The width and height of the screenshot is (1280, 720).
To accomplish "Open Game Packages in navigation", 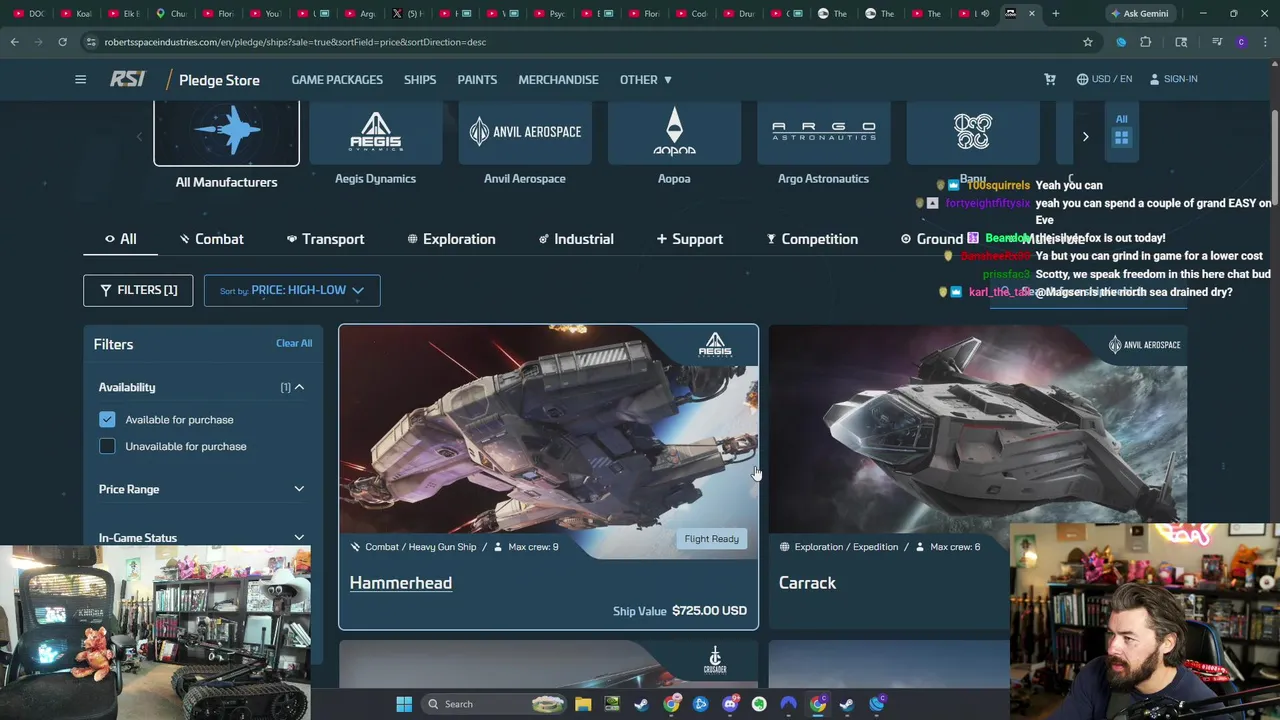I will (337, 80).
